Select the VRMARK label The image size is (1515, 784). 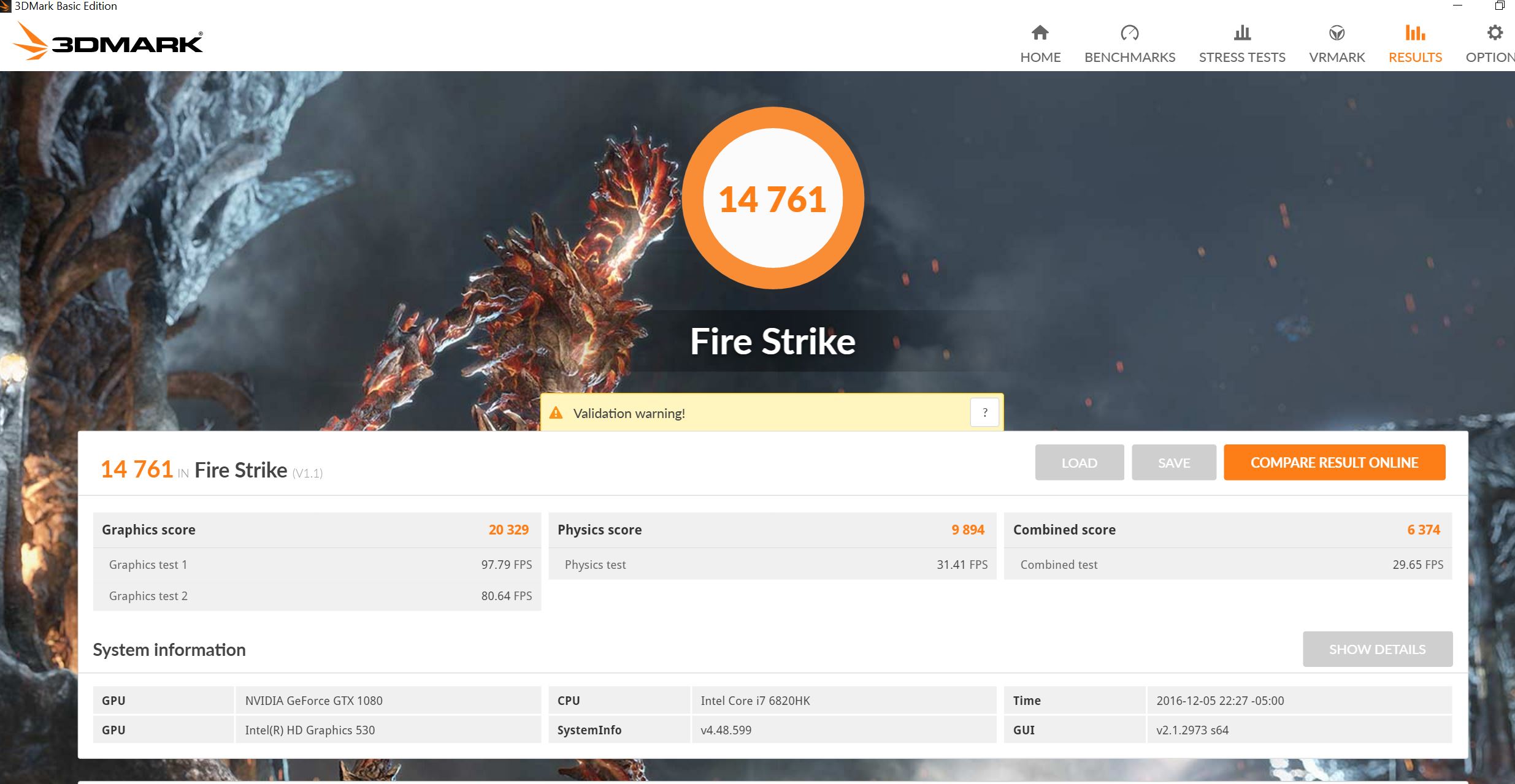[1337, 57]
